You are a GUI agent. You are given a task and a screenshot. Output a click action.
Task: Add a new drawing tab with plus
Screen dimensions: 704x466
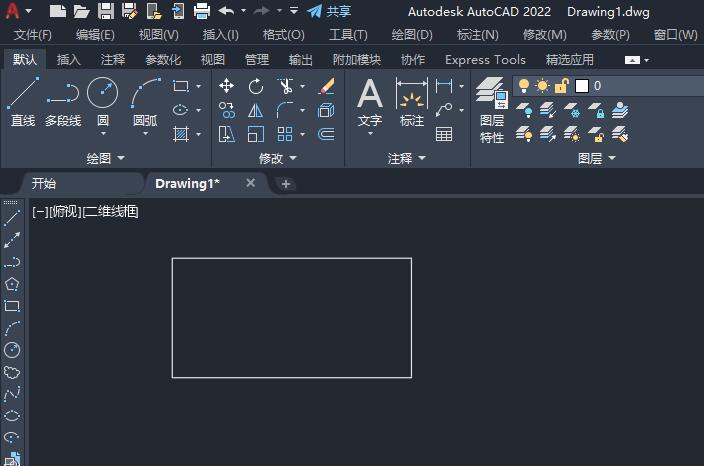[286, 184]
